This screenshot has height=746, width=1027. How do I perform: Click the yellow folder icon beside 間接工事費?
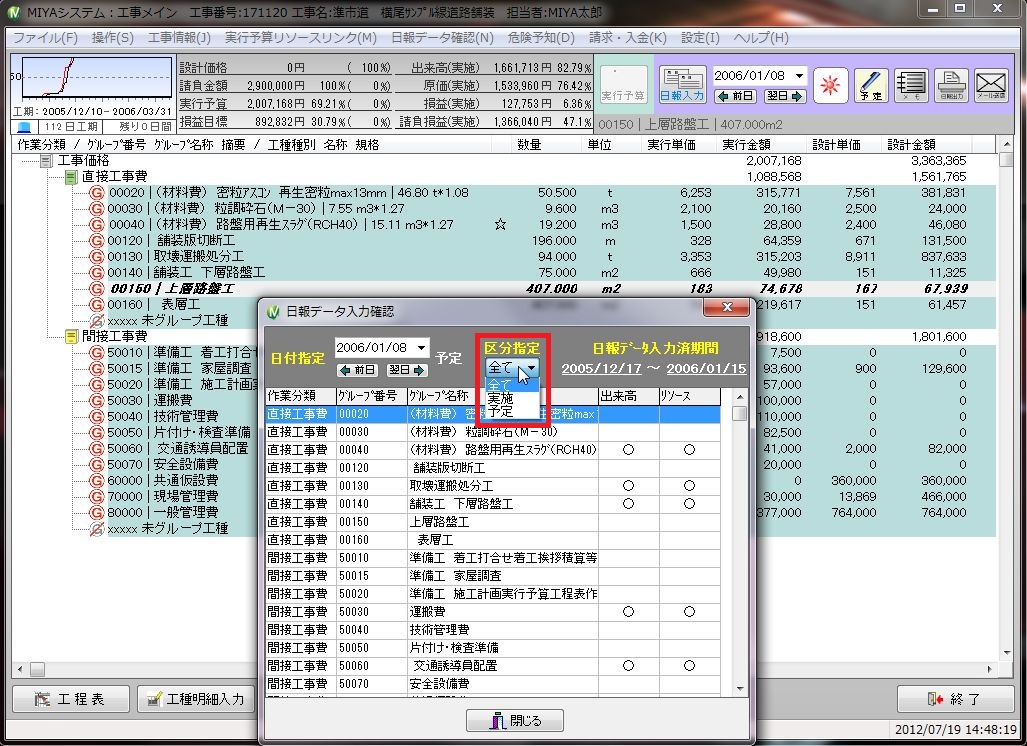point(71,337)
